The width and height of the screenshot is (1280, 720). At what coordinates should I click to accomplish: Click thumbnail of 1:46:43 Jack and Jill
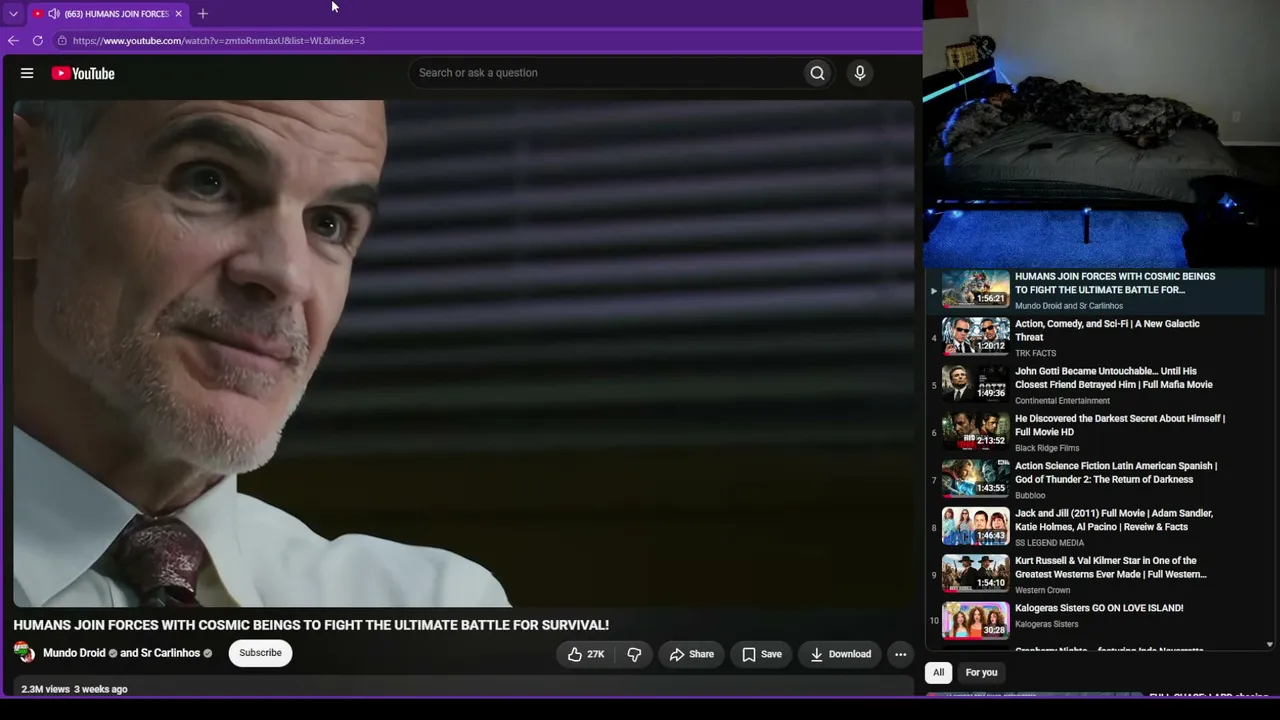[976, 526]
